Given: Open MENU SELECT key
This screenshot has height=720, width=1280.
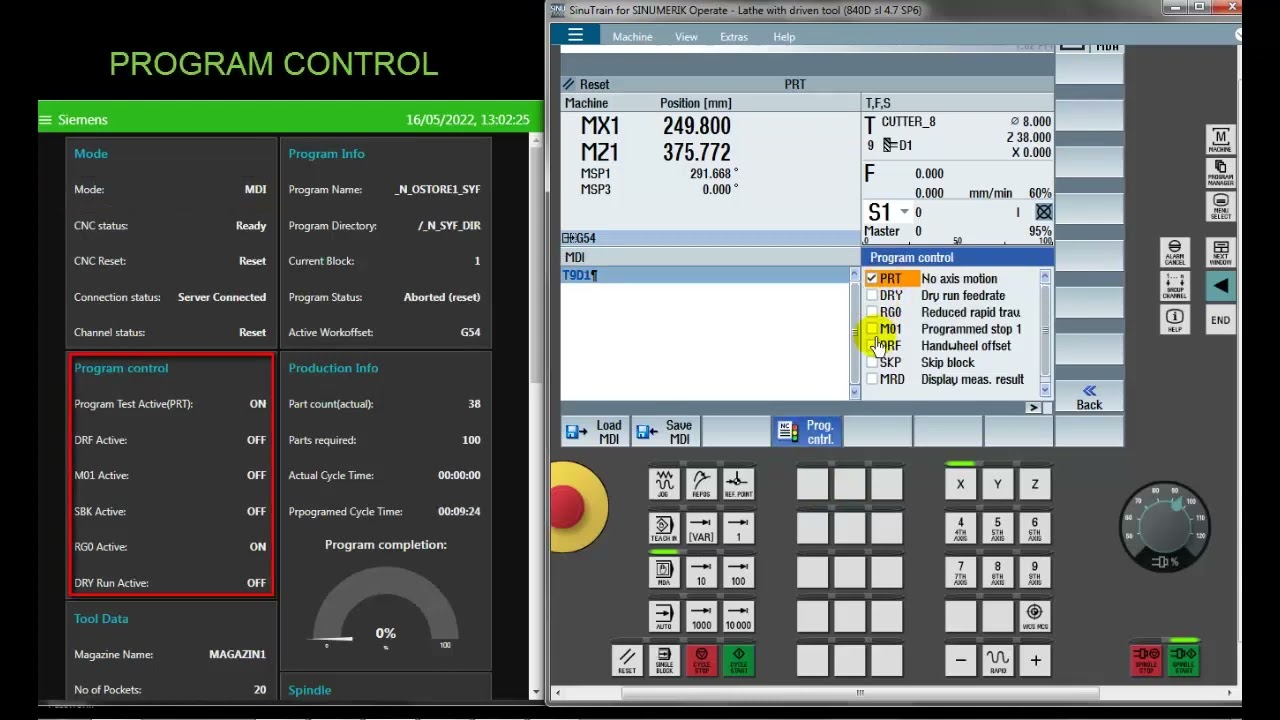Looking at the screenshot, I should [x=1220, y=206].
